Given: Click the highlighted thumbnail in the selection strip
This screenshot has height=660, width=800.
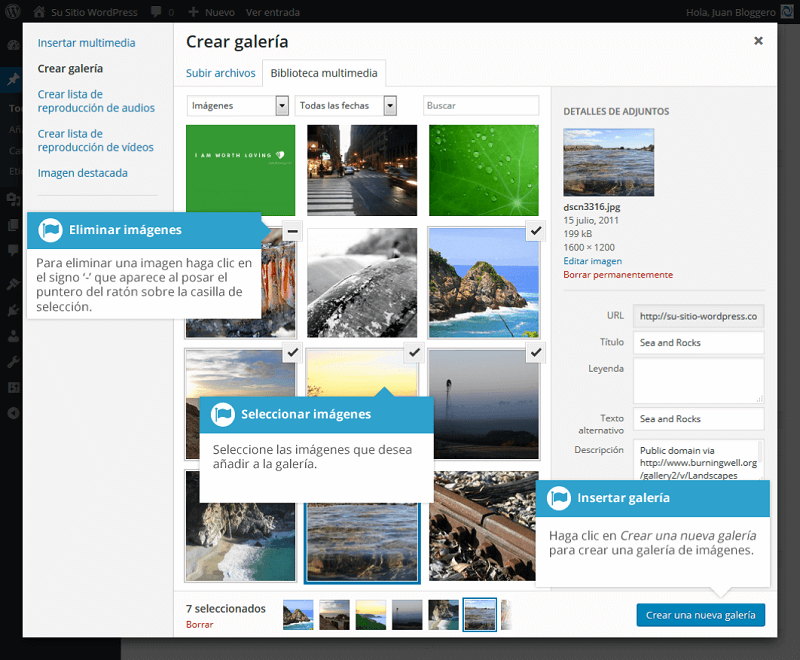Looking at the screenshot, I should pyautogui.click(x=480, y=615).
